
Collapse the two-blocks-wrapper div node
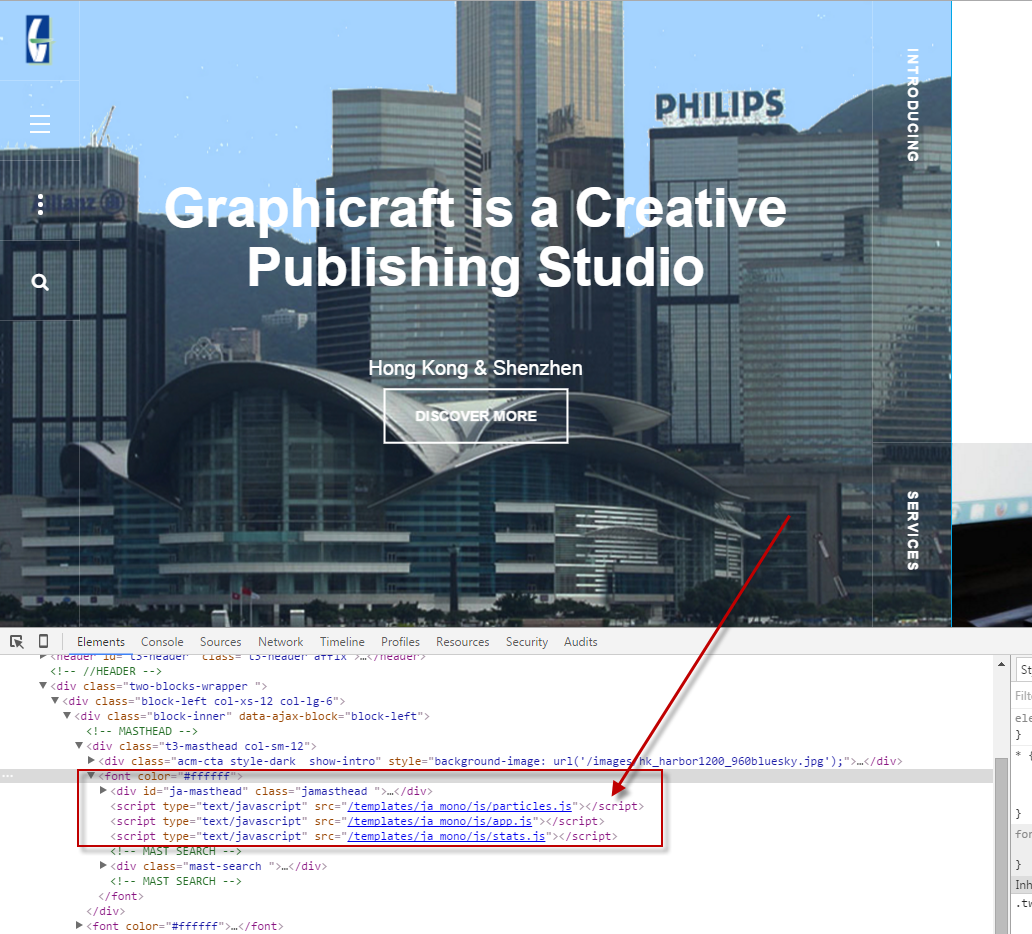[43, 686]
